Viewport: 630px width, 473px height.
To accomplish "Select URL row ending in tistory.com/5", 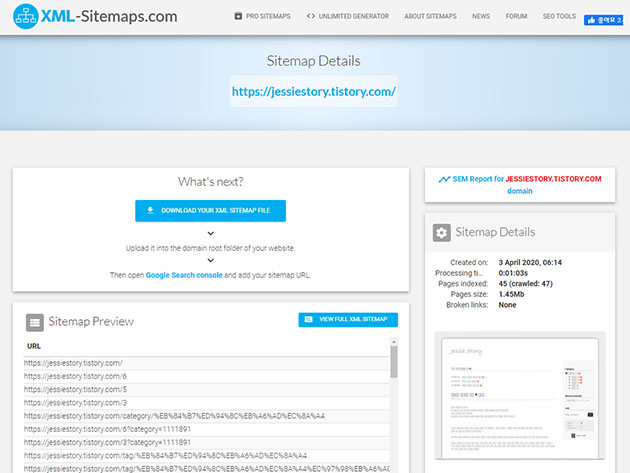I will (x=207, y=390).
